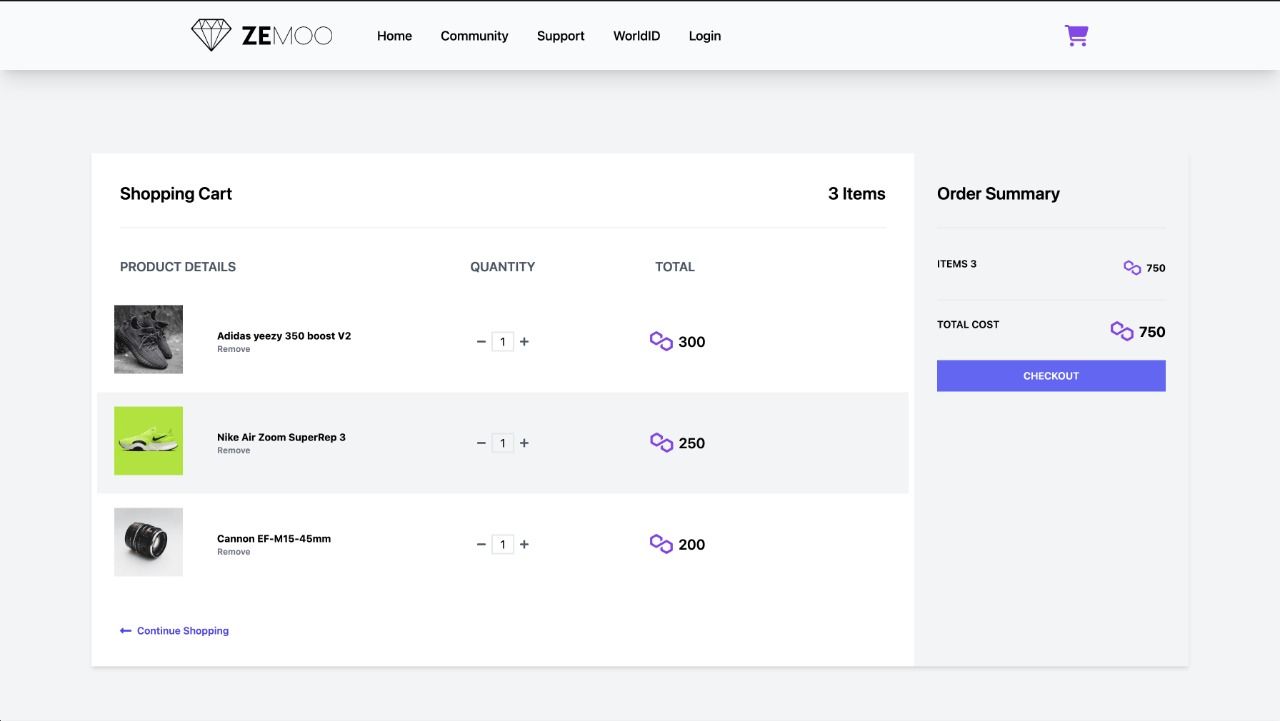Screen dimensions: 1280x721
Task: Click quantity field for Cannon lens
Action: coord(503,544)
